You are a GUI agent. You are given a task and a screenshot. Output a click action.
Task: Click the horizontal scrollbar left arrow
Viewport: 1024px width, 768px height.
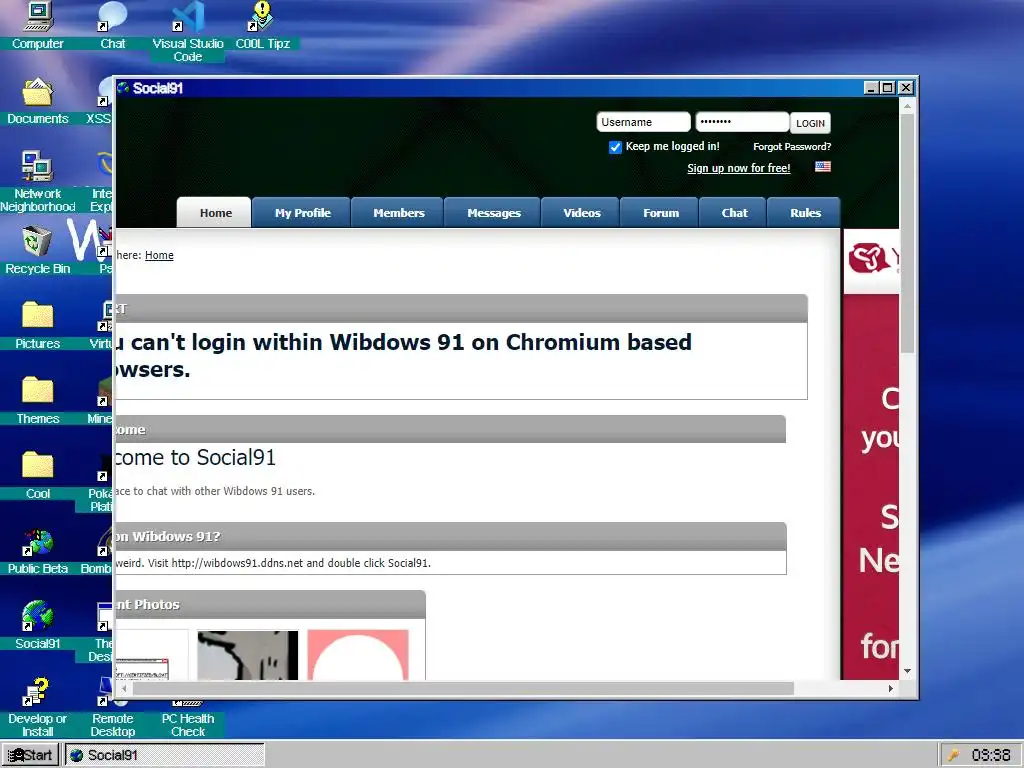(124, 688)
